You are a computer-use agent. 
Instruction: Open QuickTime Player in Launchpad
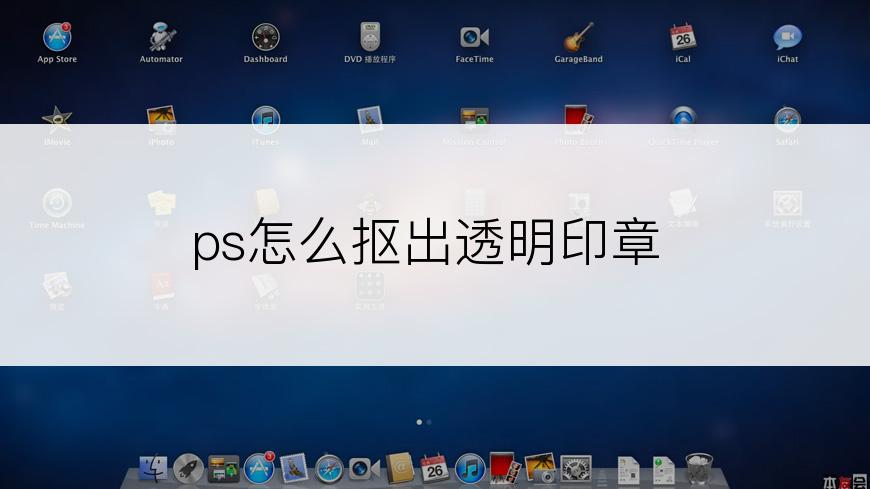(683, 120)
